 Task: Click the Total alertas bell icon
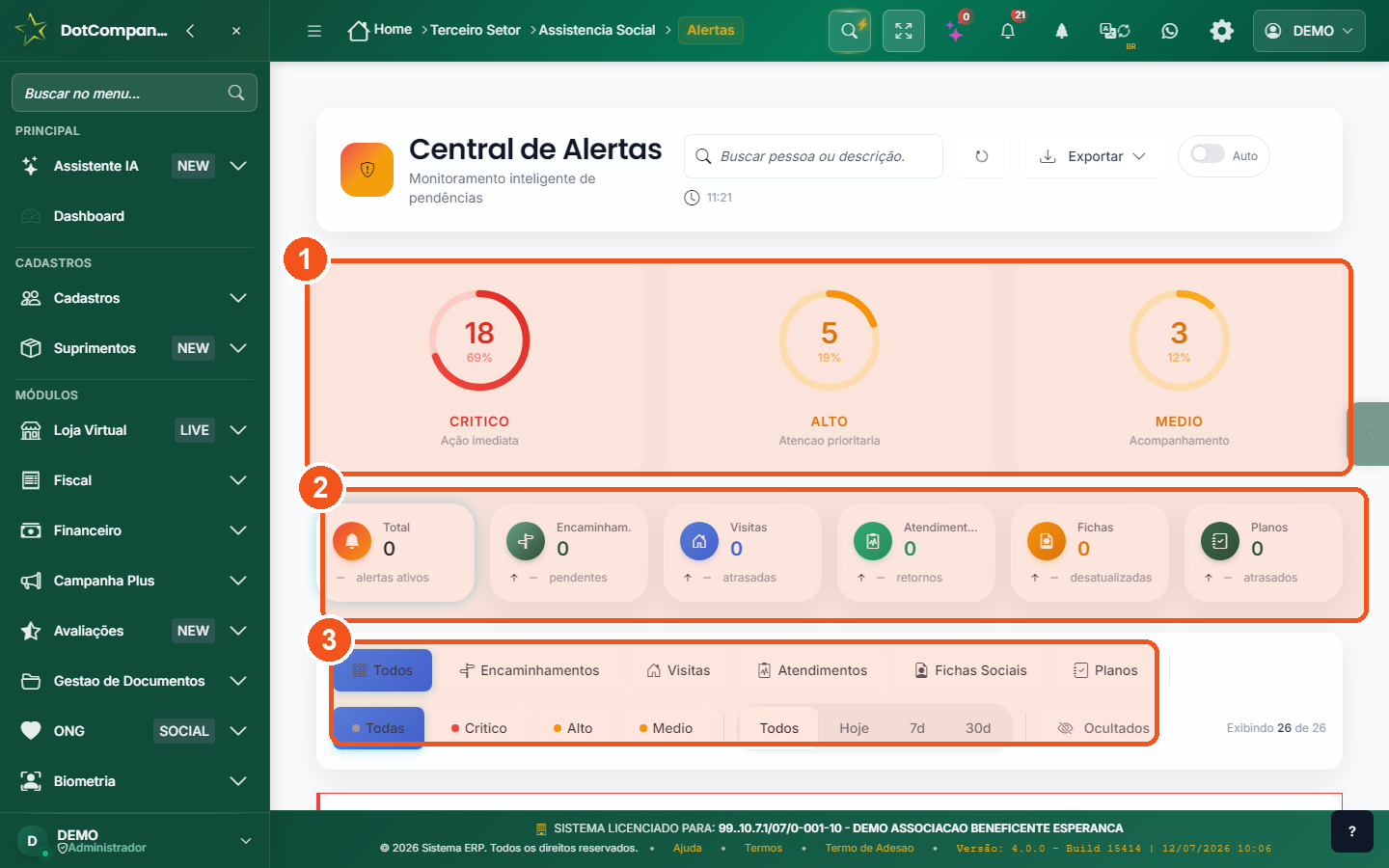point(352,541)
